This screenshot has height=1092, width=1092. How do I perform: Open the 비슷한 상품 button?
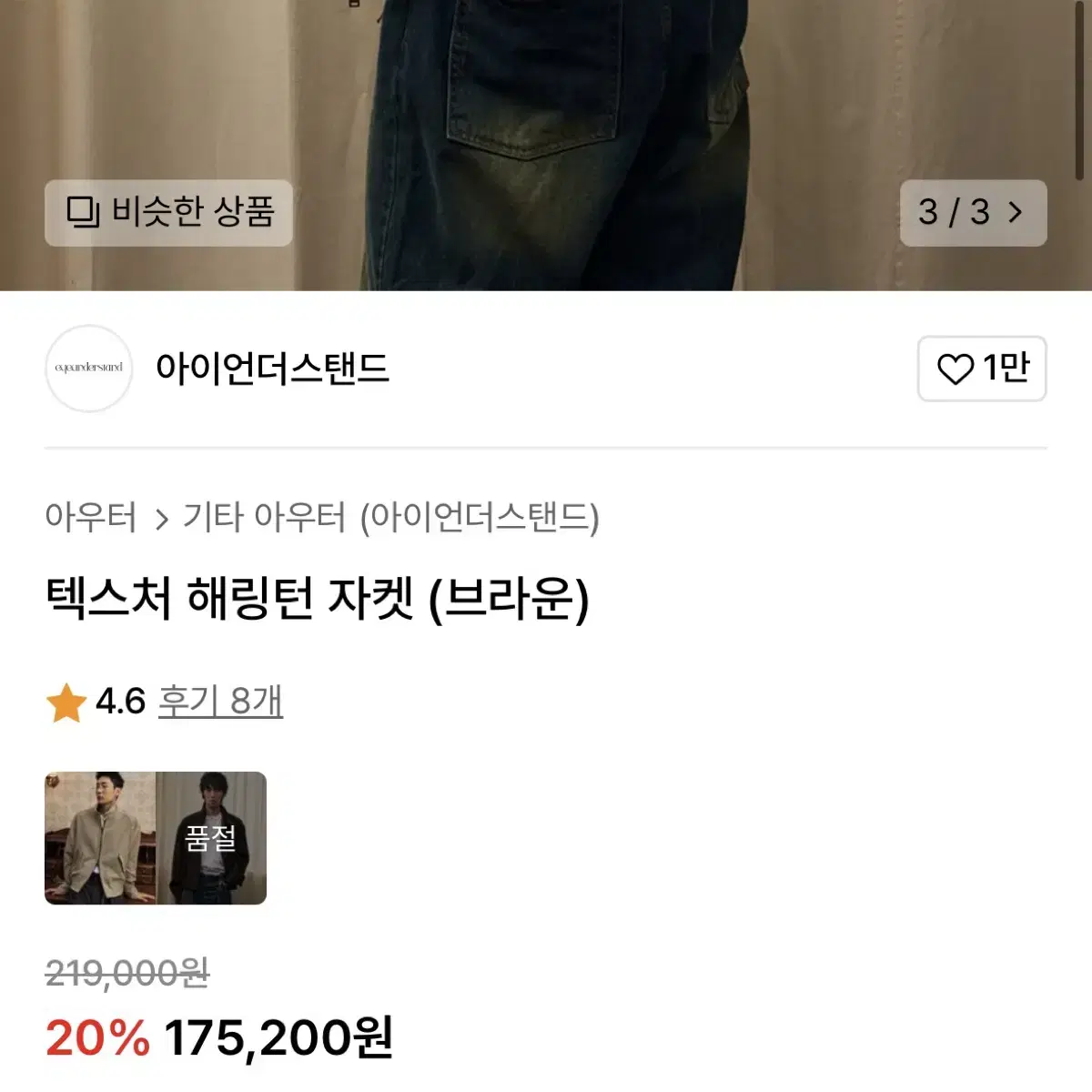168,213
